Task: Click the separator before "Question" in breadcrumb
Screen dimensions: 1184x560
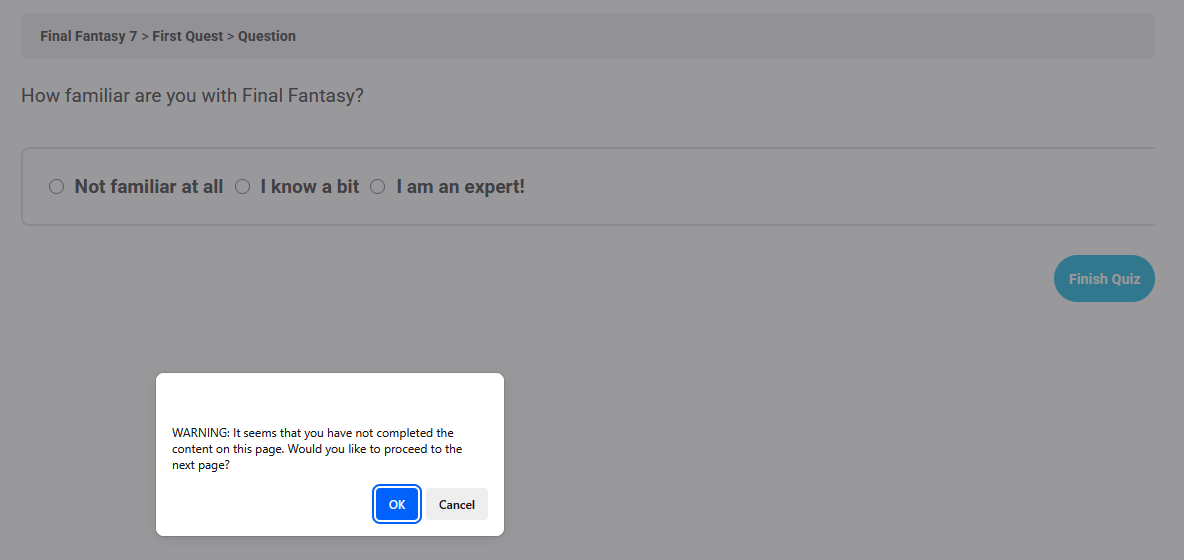Action: point(230,35)
